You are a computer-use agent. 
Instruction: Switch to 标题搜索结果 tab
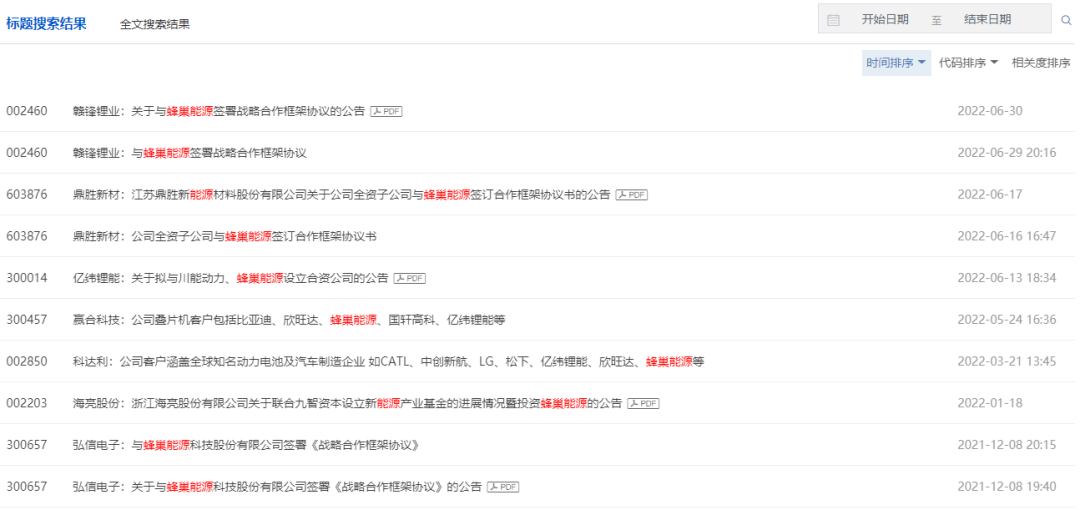point(46,23)
